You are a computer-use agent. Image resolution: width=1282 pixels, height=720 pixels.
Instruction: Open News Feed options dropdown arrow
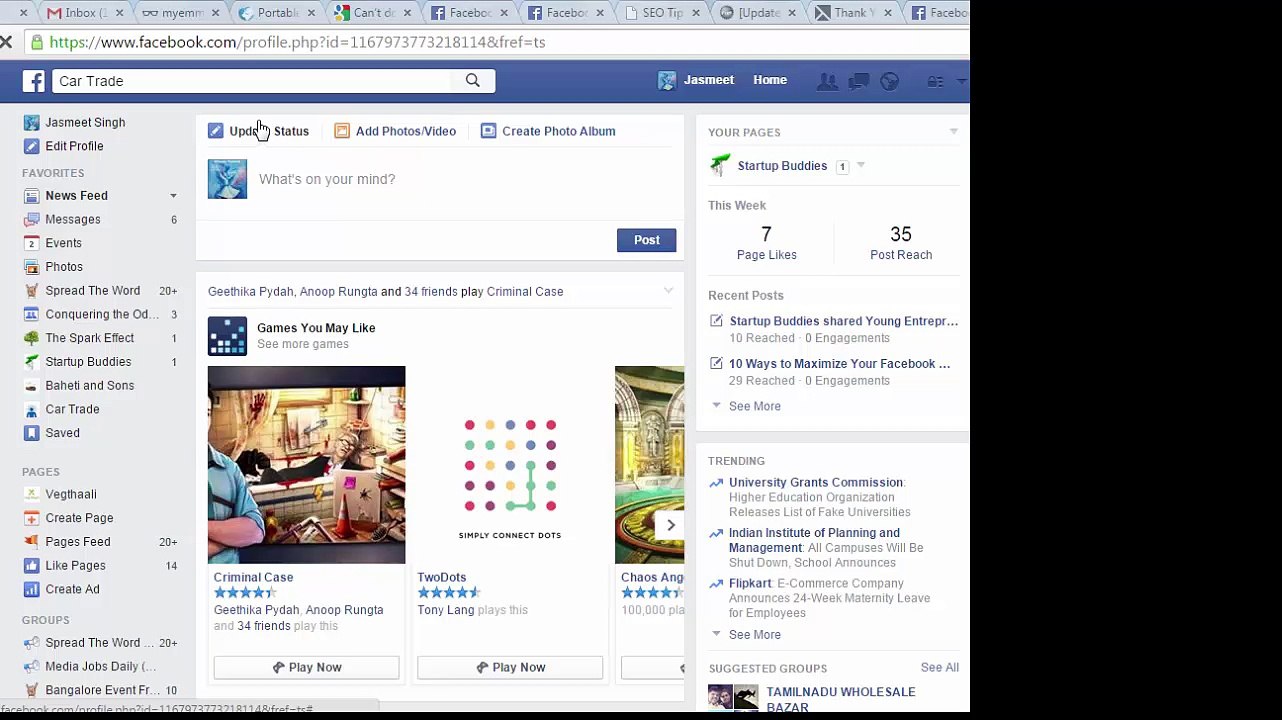(173, 196)
